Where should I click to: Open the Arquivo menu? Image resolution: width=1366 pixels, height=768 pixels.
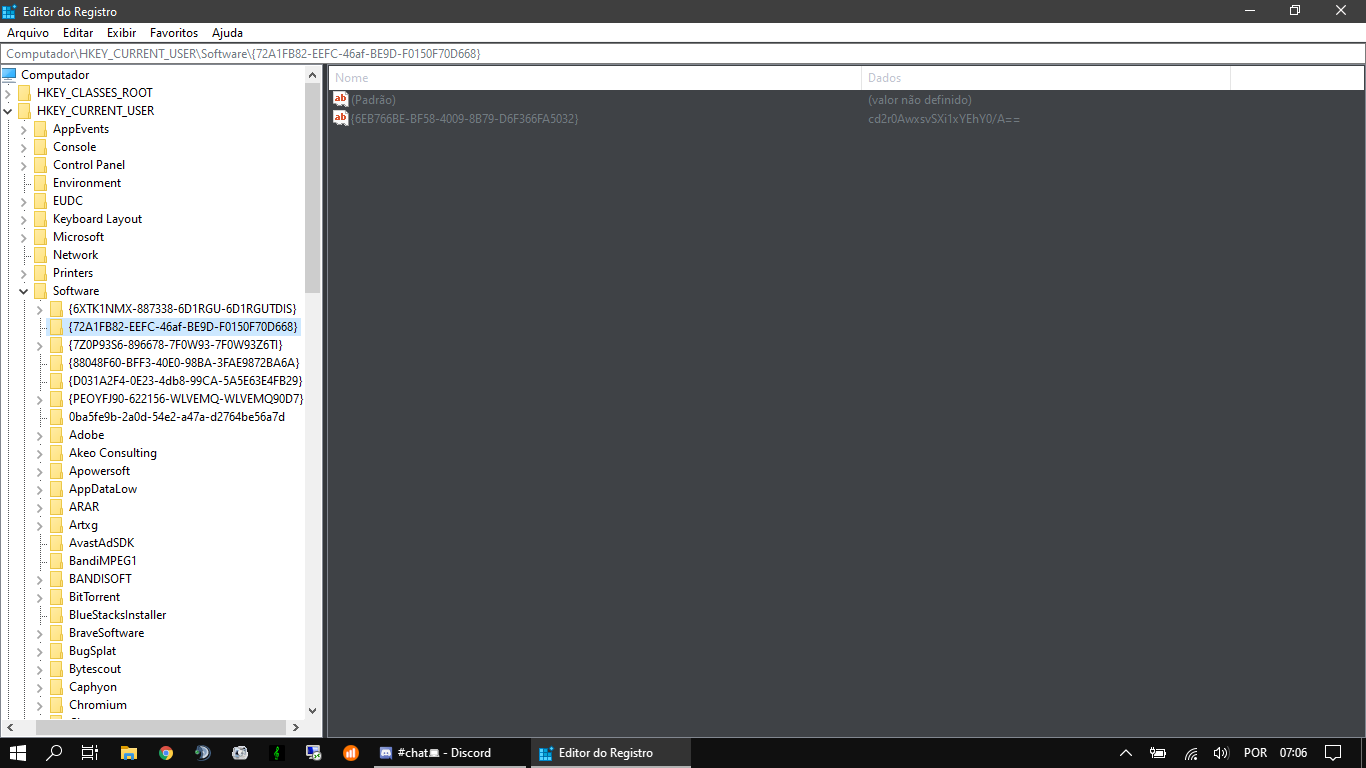pos(28,33)
